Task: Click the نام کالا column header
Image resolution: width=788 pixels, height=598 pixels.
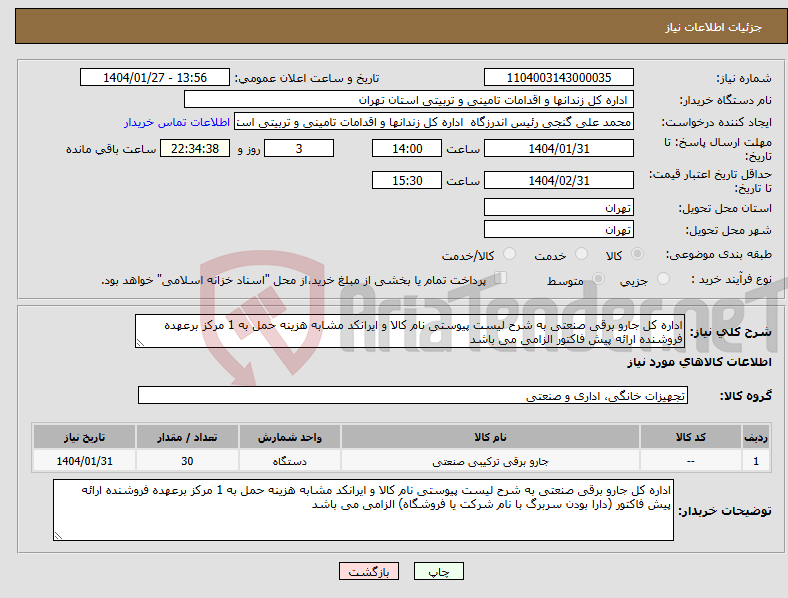Action: (x=490, y=437)
